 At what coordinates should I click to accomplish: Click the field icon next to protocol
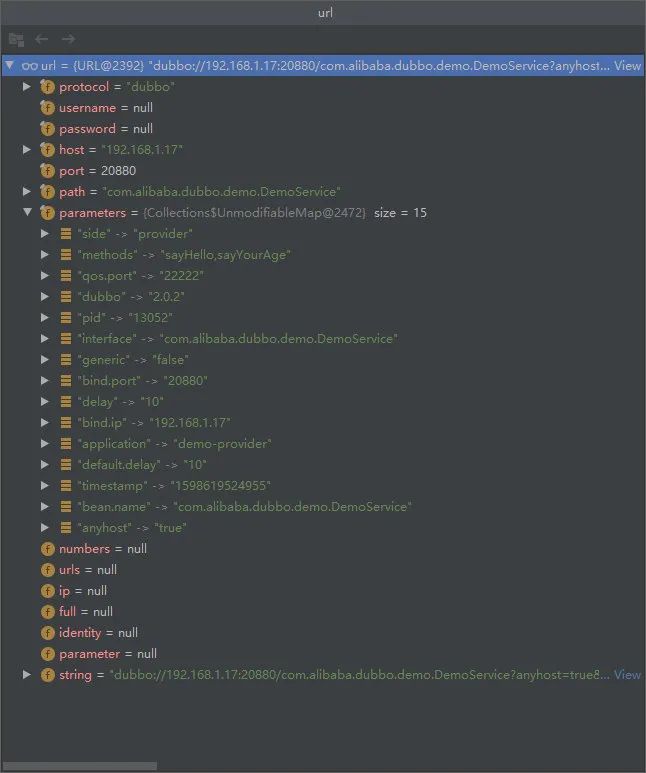click(47, 87)
